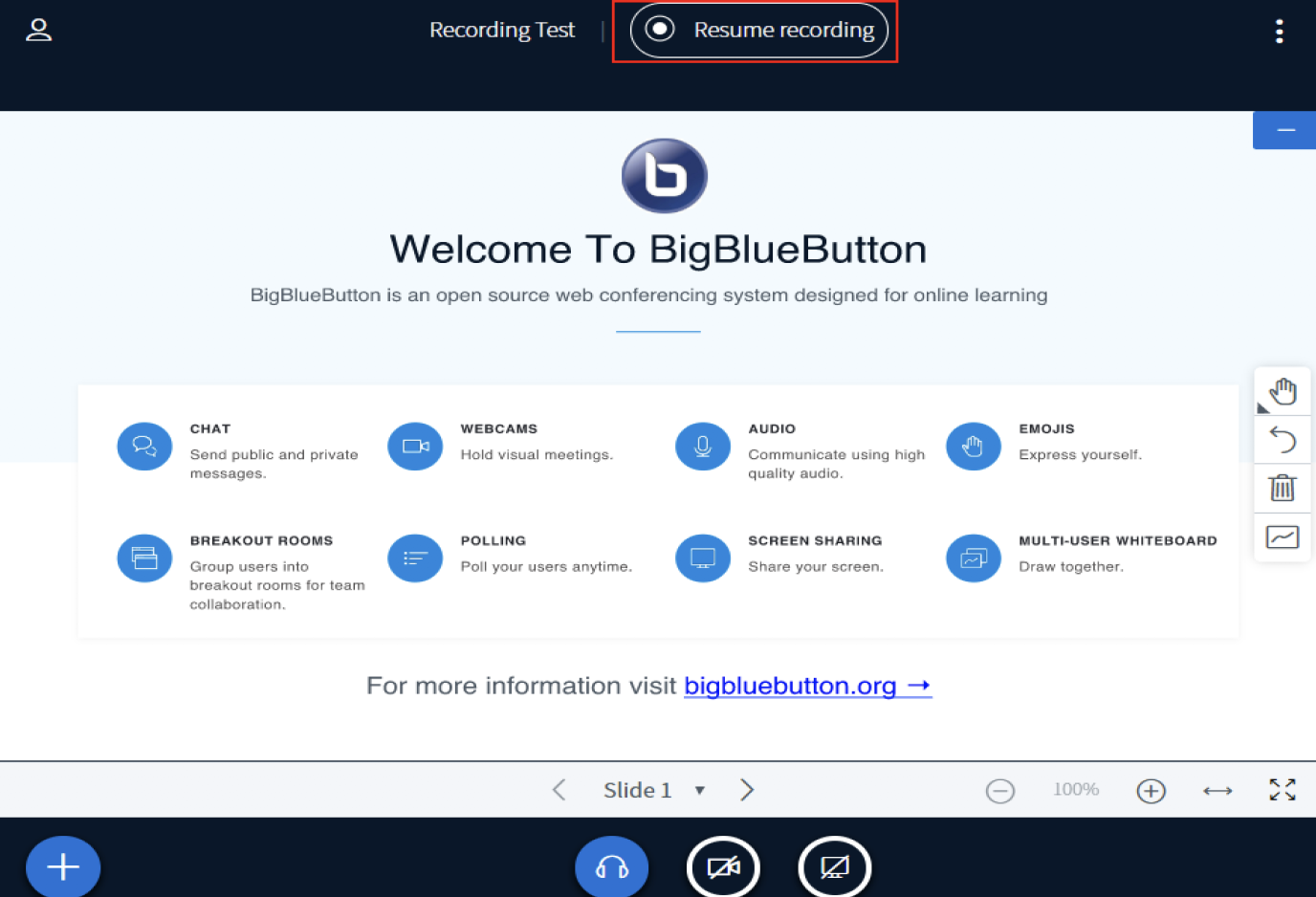Fit slide to width using double arrow icon
This screenshot has height=897, width=1316.
click(x=1217, y=791)
